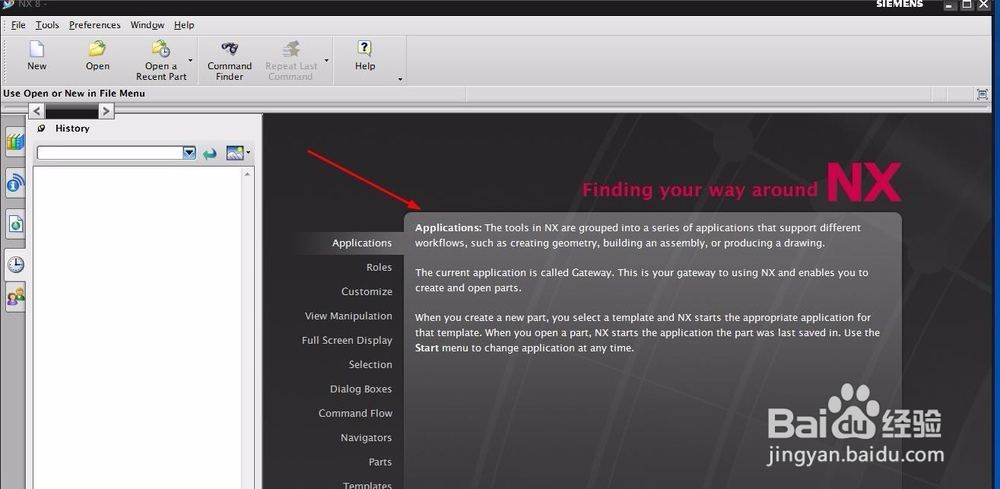The height and width of the screenshot is (489, 1000).
Task: Click the History panel scroll up arrow
Action: point(247,174)
